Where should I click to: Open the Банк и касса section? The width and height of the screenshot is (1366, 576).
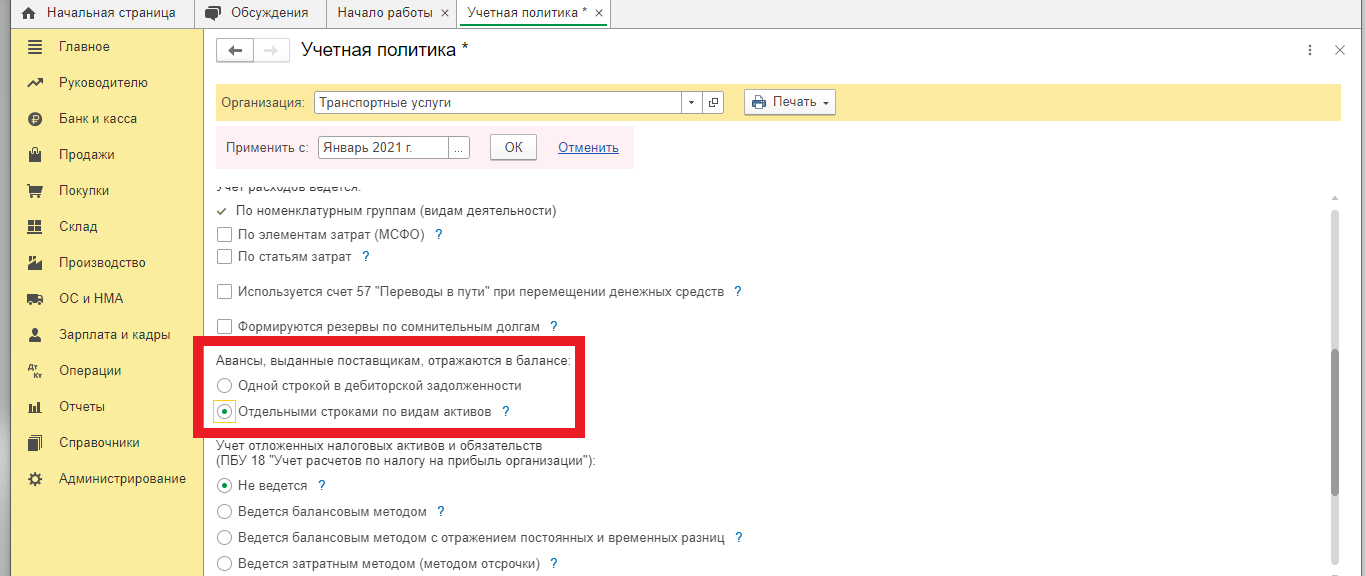click(x=97, y=119)
